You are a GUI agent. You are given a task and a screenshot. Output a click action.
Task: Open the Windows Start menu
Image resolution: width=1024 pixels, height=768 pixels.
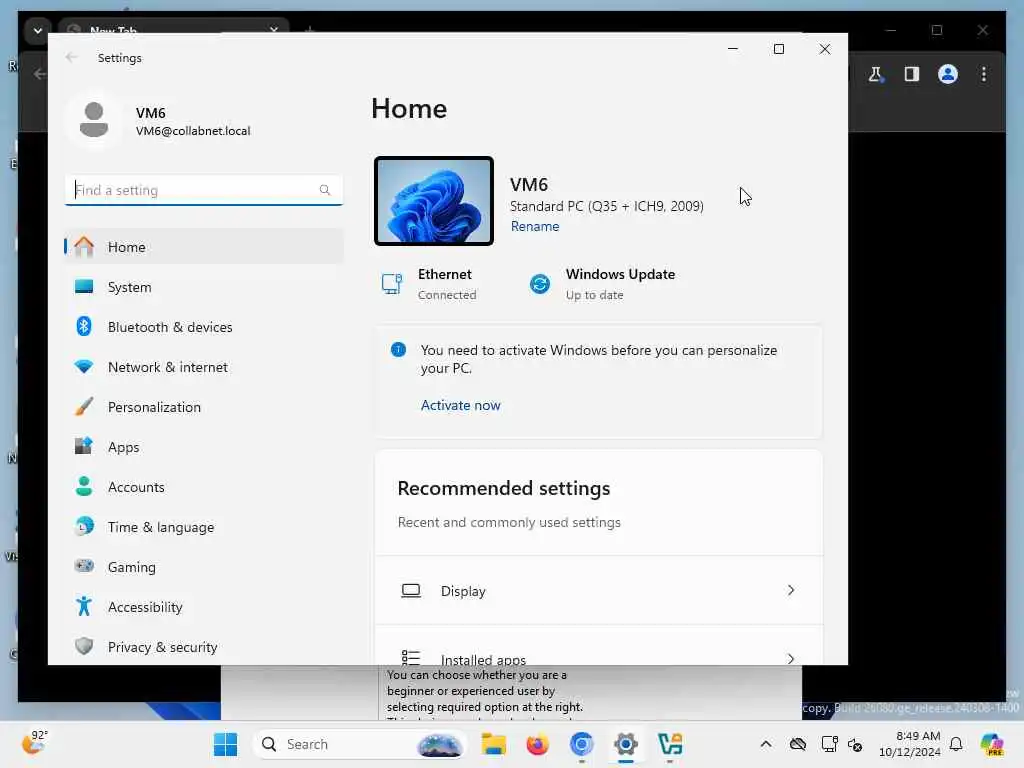(225, 744)
